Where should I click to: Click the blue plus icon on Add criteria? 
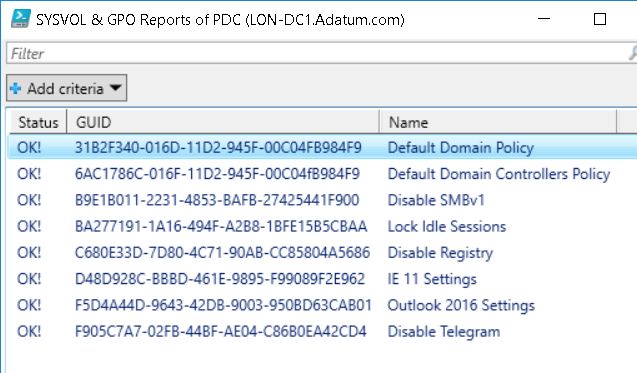click(15, 88)
